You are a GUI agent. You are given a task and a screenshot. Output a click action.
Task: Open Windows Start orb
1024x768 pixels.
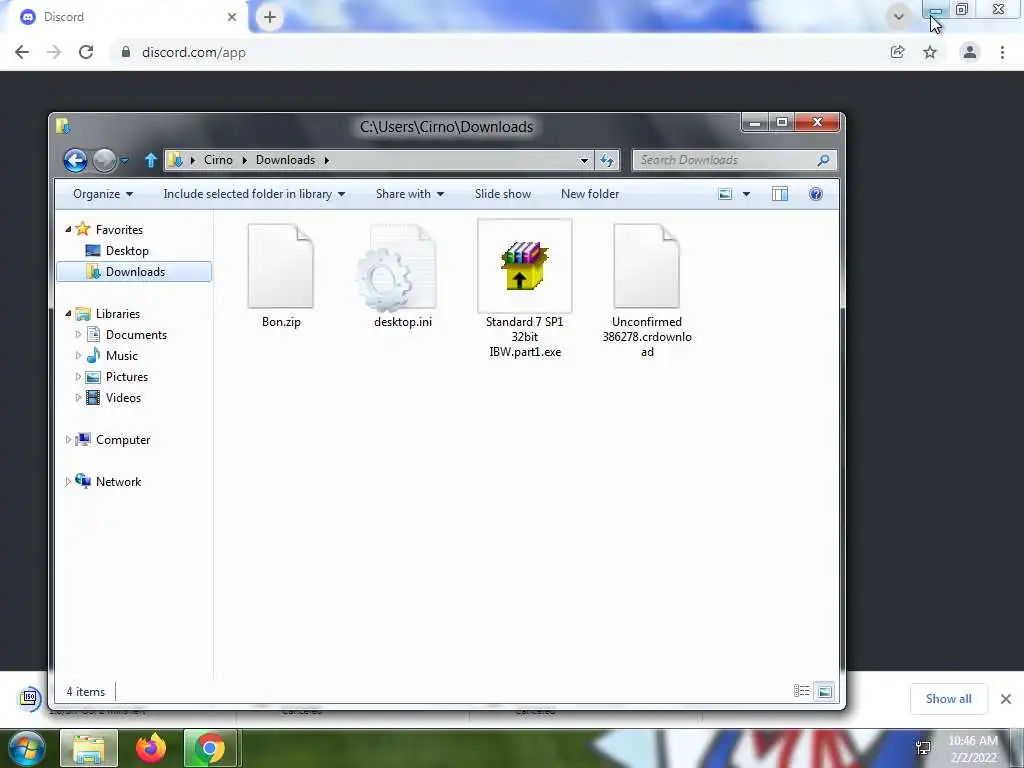26,748
